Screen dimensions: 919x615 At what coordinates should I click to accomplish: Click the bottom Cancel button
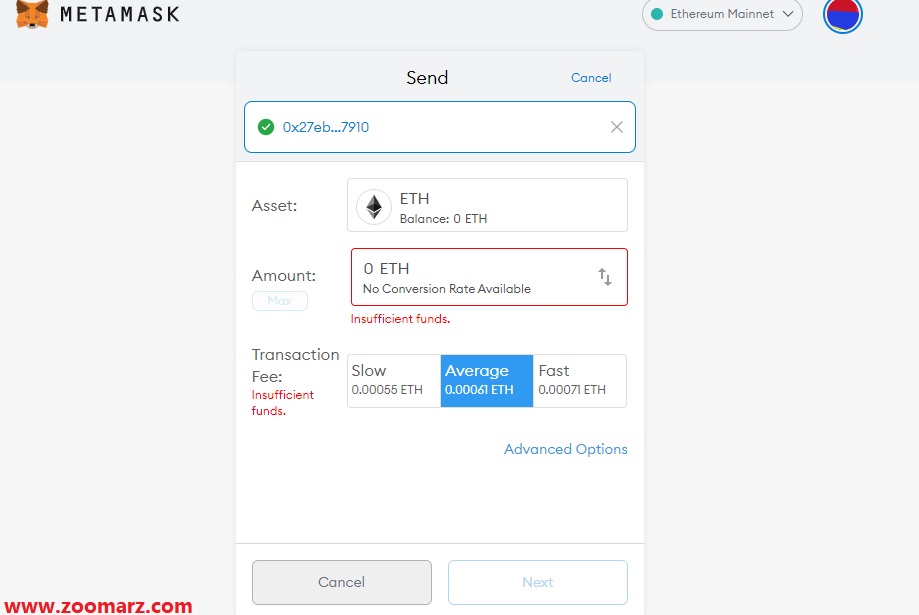(342, 582)
